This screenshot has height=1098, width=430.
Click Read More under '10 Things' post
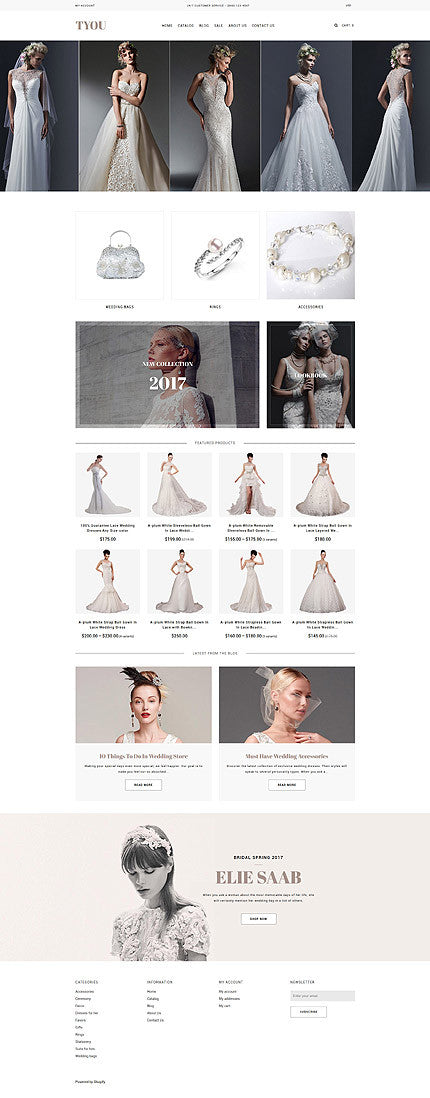click(144, 785)
